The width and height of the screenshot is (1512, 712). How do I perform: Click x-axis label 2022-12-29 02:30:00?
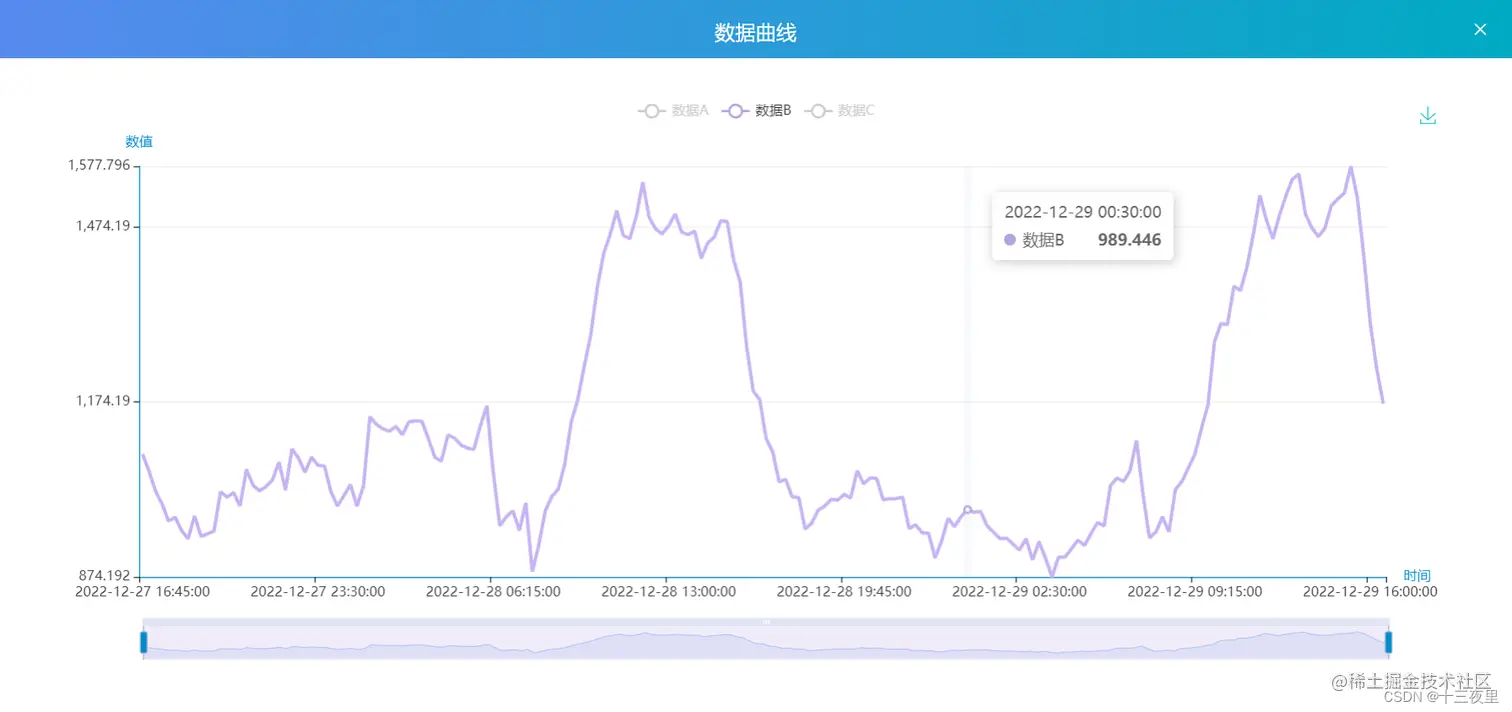(1020, 591)
